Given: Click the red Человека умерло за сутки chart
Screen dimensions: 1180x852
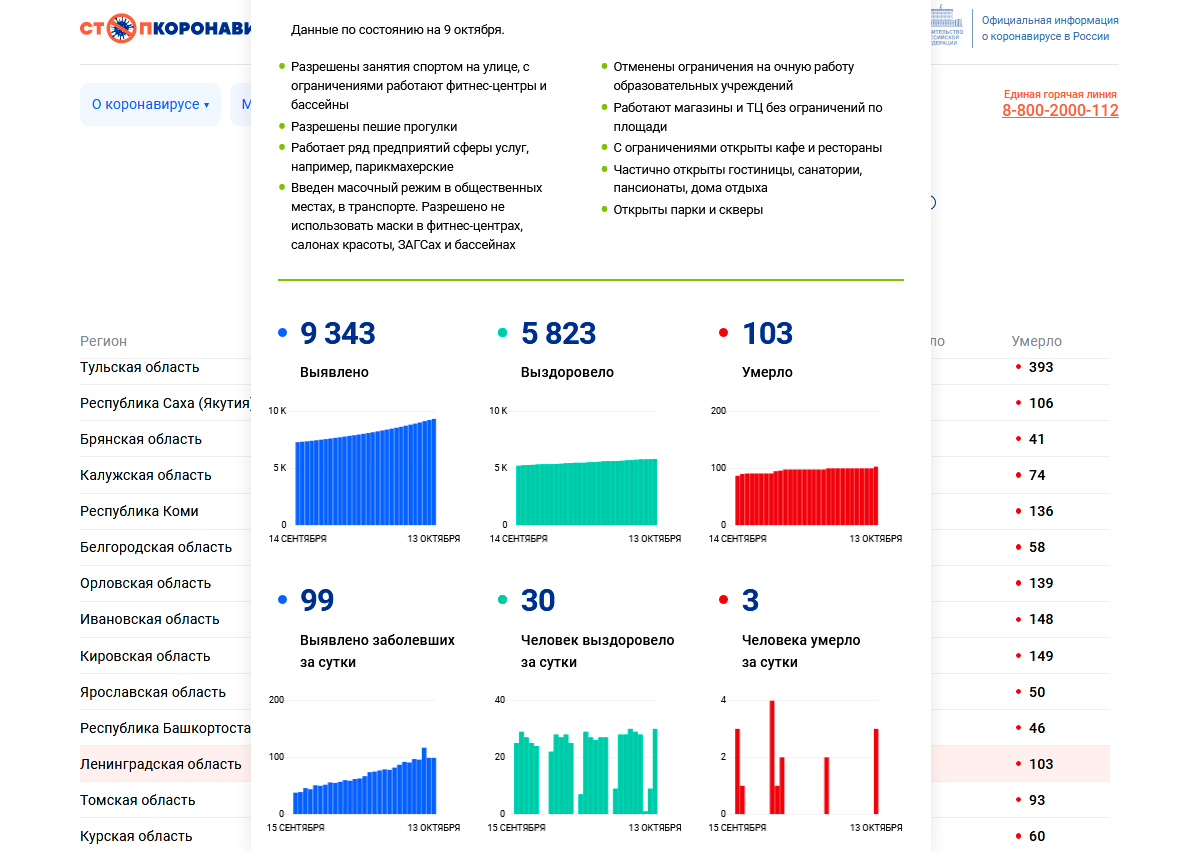Looking at the screenshot, I should 806,758.
